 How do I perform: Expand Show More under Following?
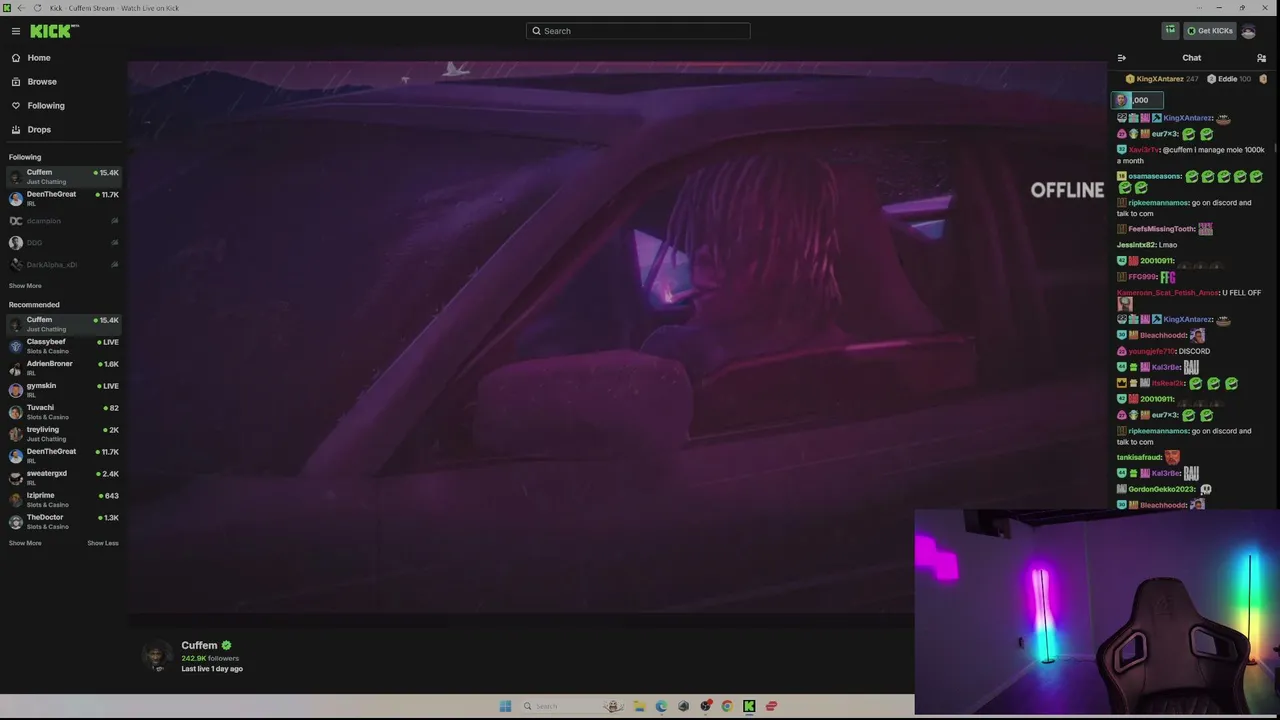[25, 286]
